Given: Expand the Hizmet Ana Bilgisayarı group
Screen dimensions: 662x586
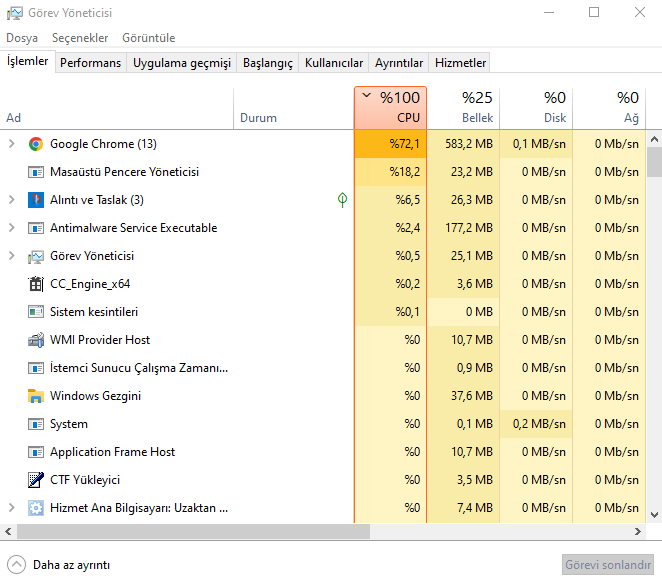Looking at the screenshot, I should pyautogui.click(x=12, y=508).
